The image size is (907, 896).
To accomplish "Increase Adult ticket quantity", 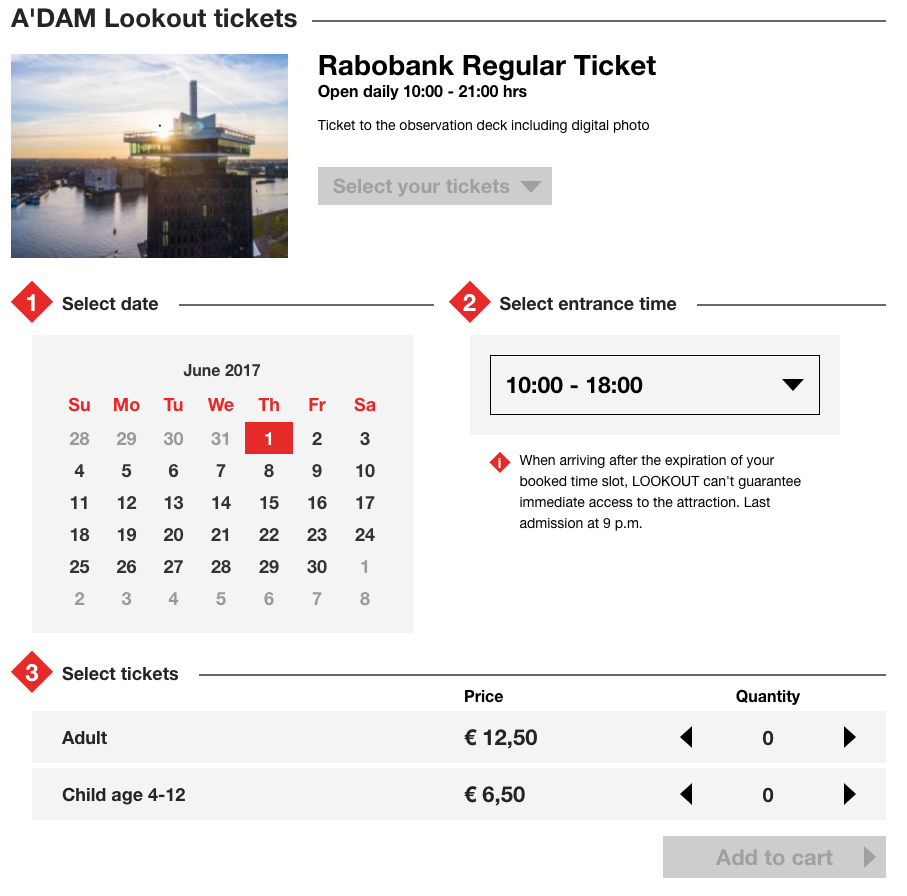I will pos(850,738).
